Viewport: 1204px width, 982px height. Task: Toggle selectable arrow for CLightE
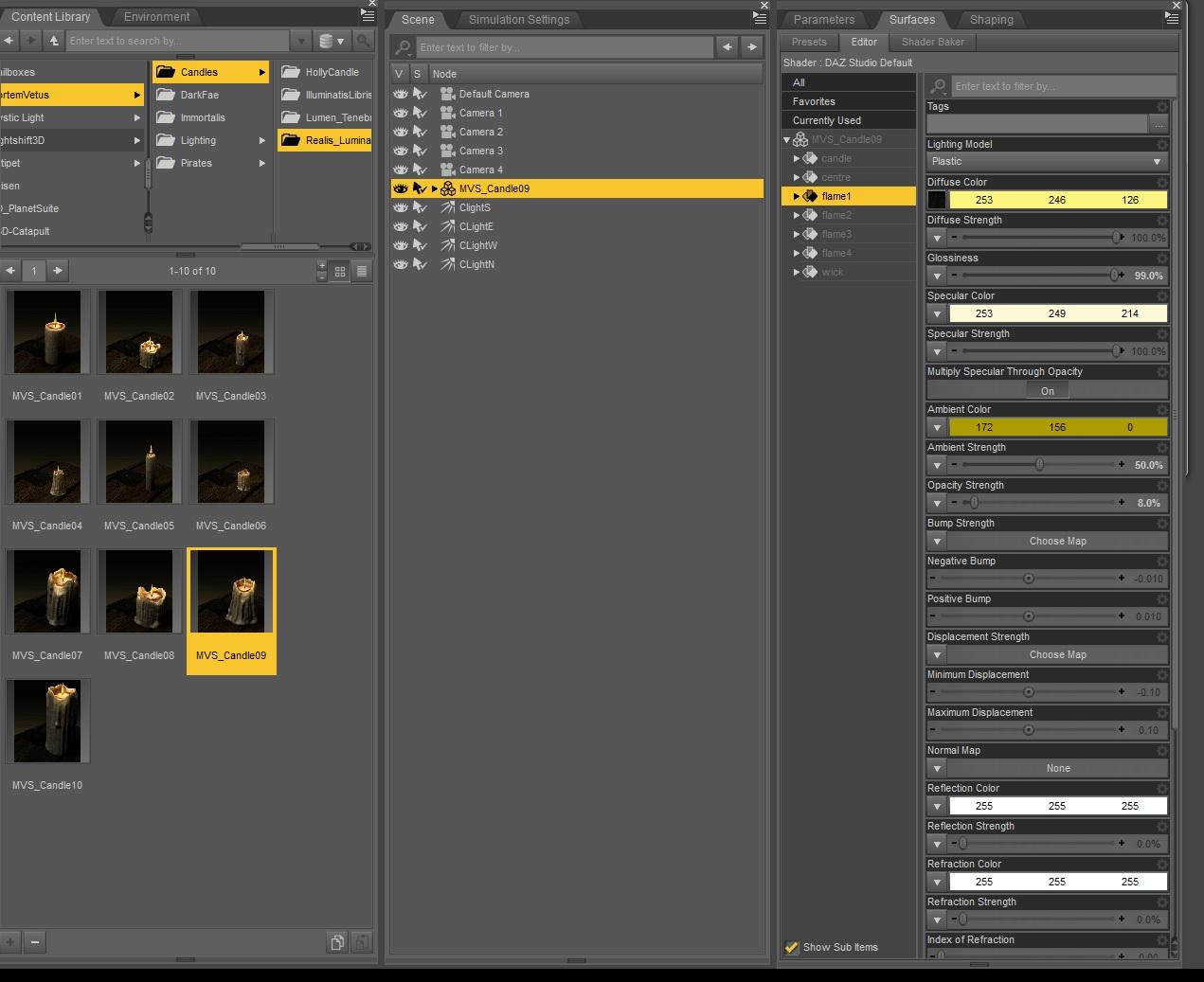420,226
